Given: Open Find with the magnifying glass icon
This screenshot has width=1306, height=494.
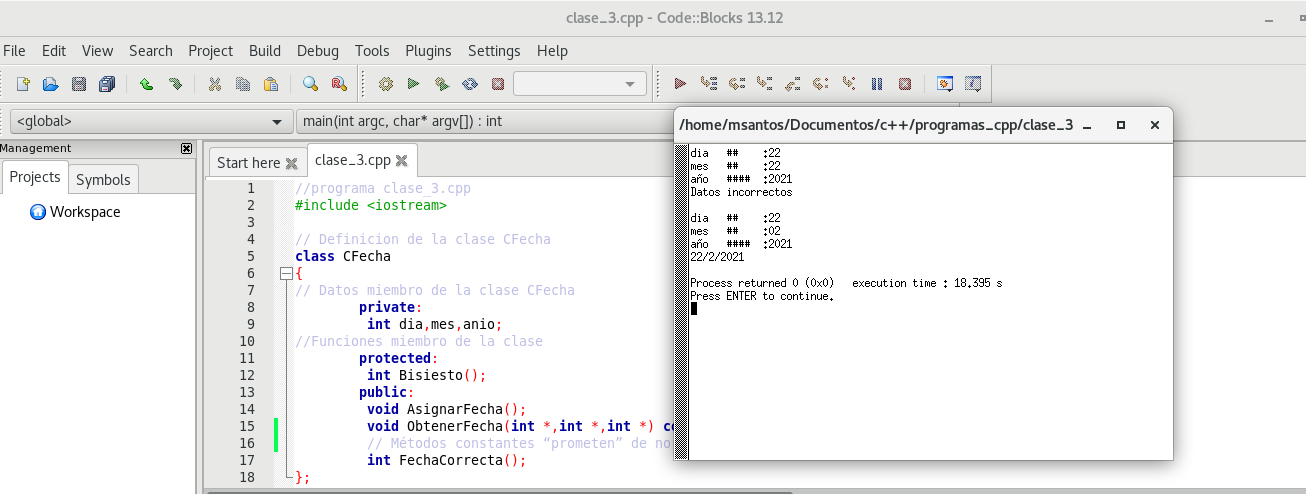Looking at the screenshot, I should [x=310, y=85].
